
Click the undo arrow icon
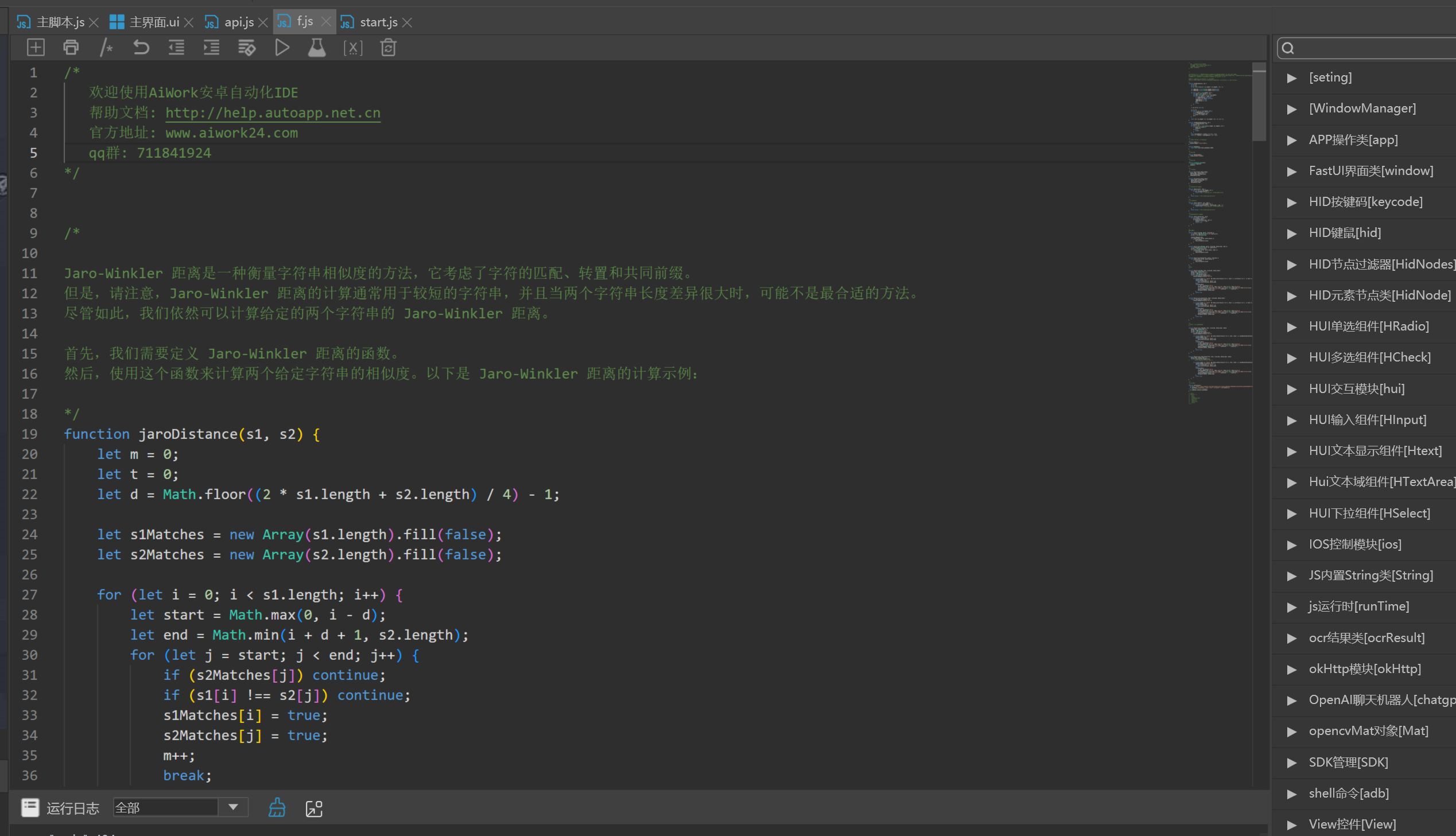click(141, 48)
